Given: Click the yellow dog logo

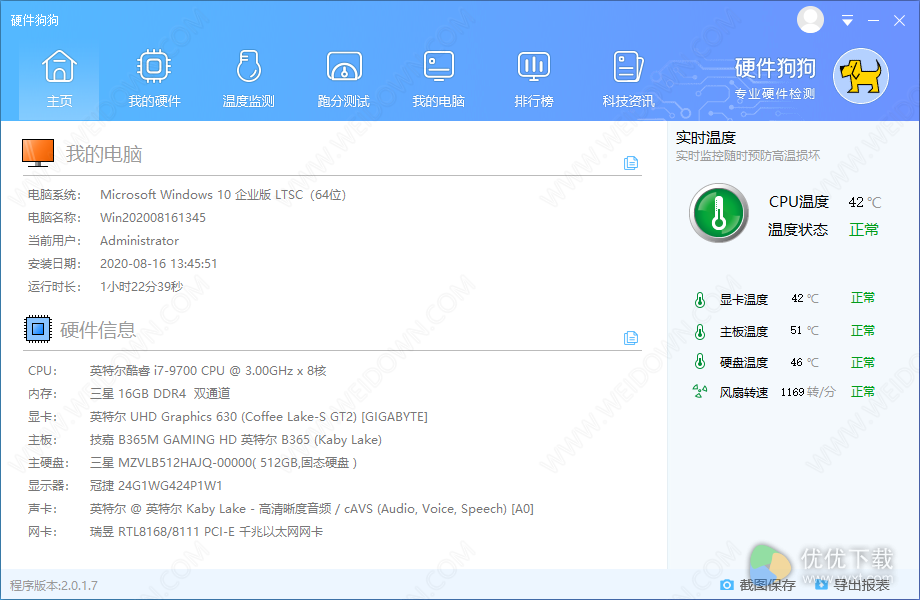Looking at the screenshot, I should [x=861, y=76].
